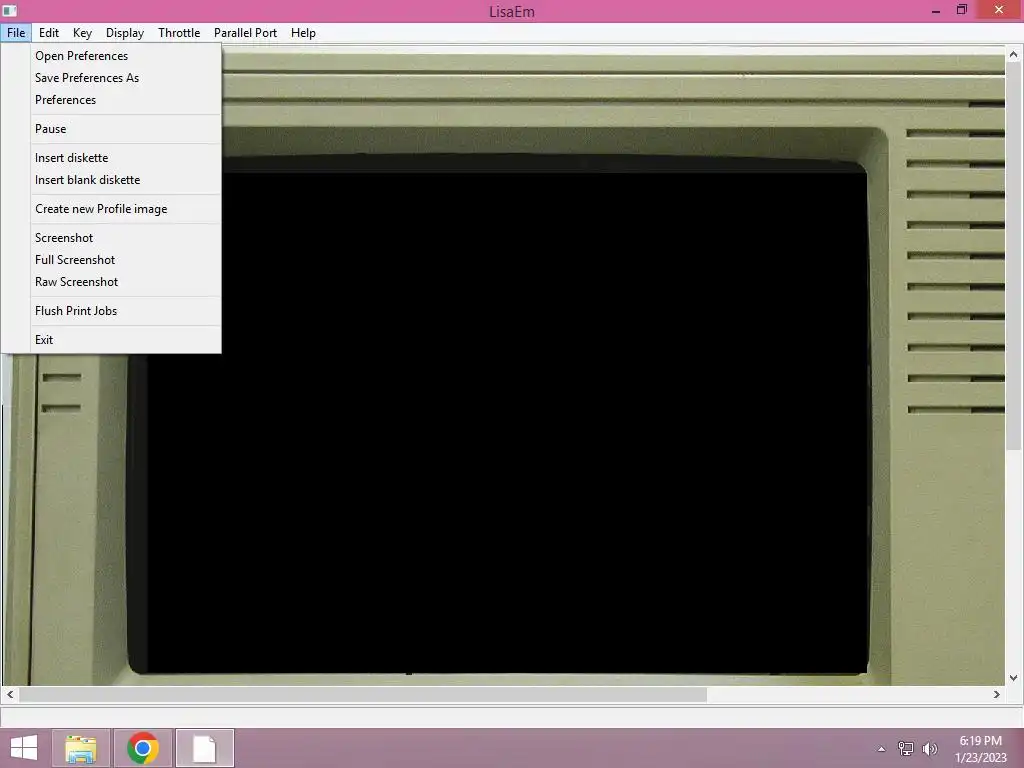Click the LisaEm taskbar document icon

[x=204, y=748]
